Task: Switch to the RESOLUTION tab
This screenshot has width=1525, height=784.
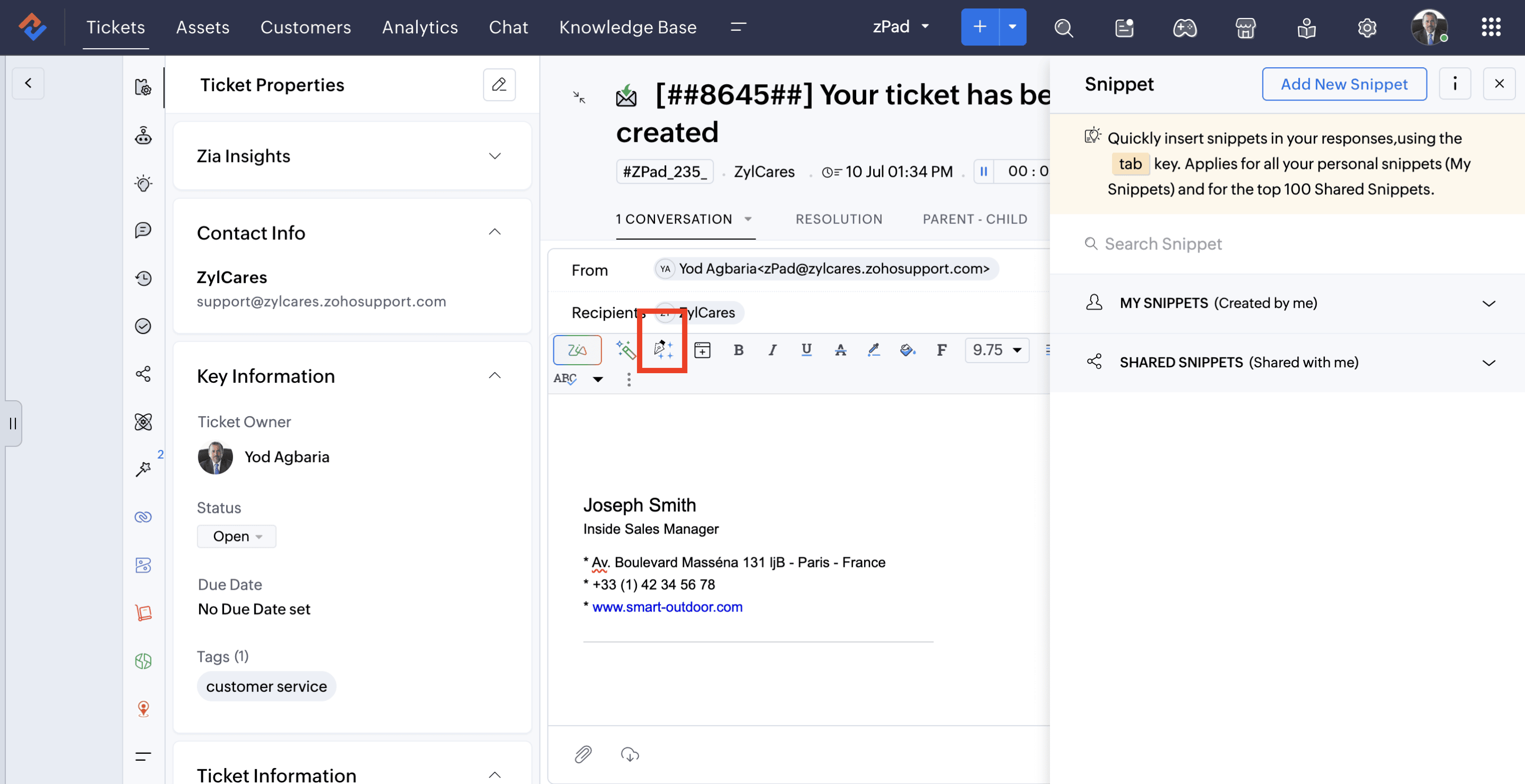Action: [x=839, y=219]
